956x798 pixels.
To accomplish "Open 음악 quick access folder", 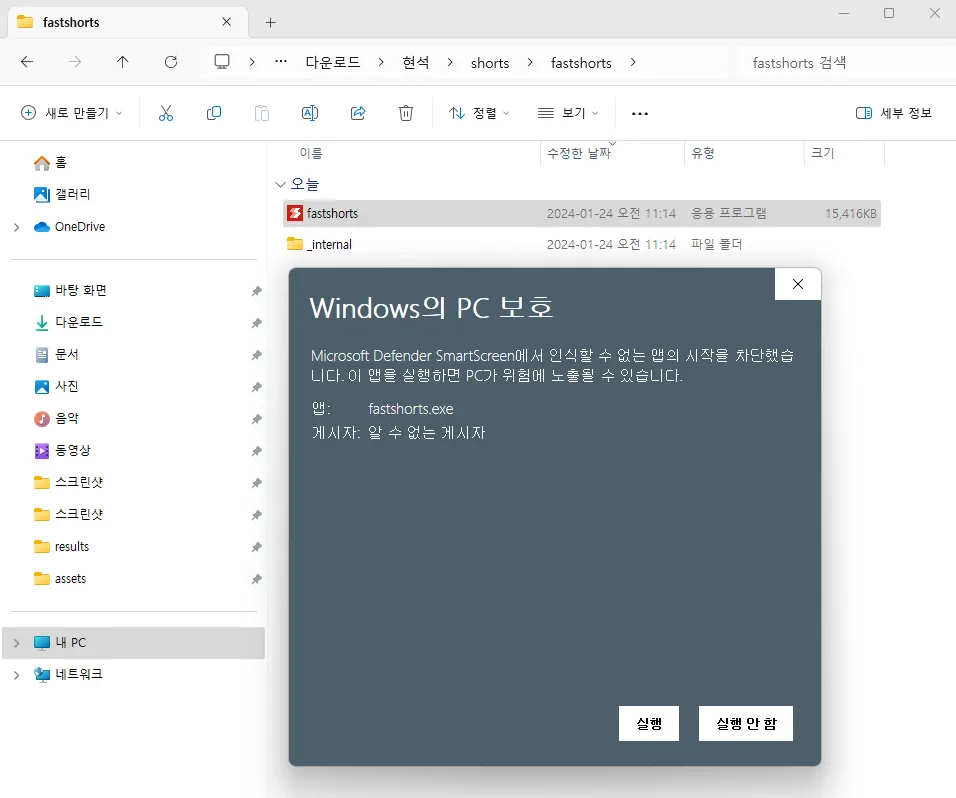I will [56, 419].
